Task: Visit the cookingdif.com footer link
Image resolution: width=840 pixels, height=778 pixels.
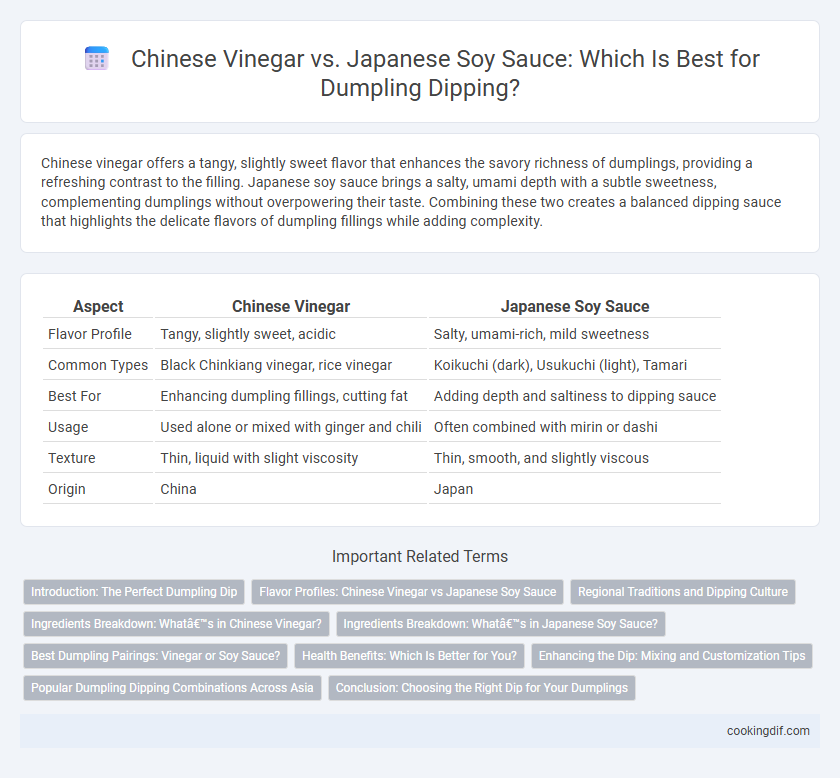Action: (x=768, y=731)
